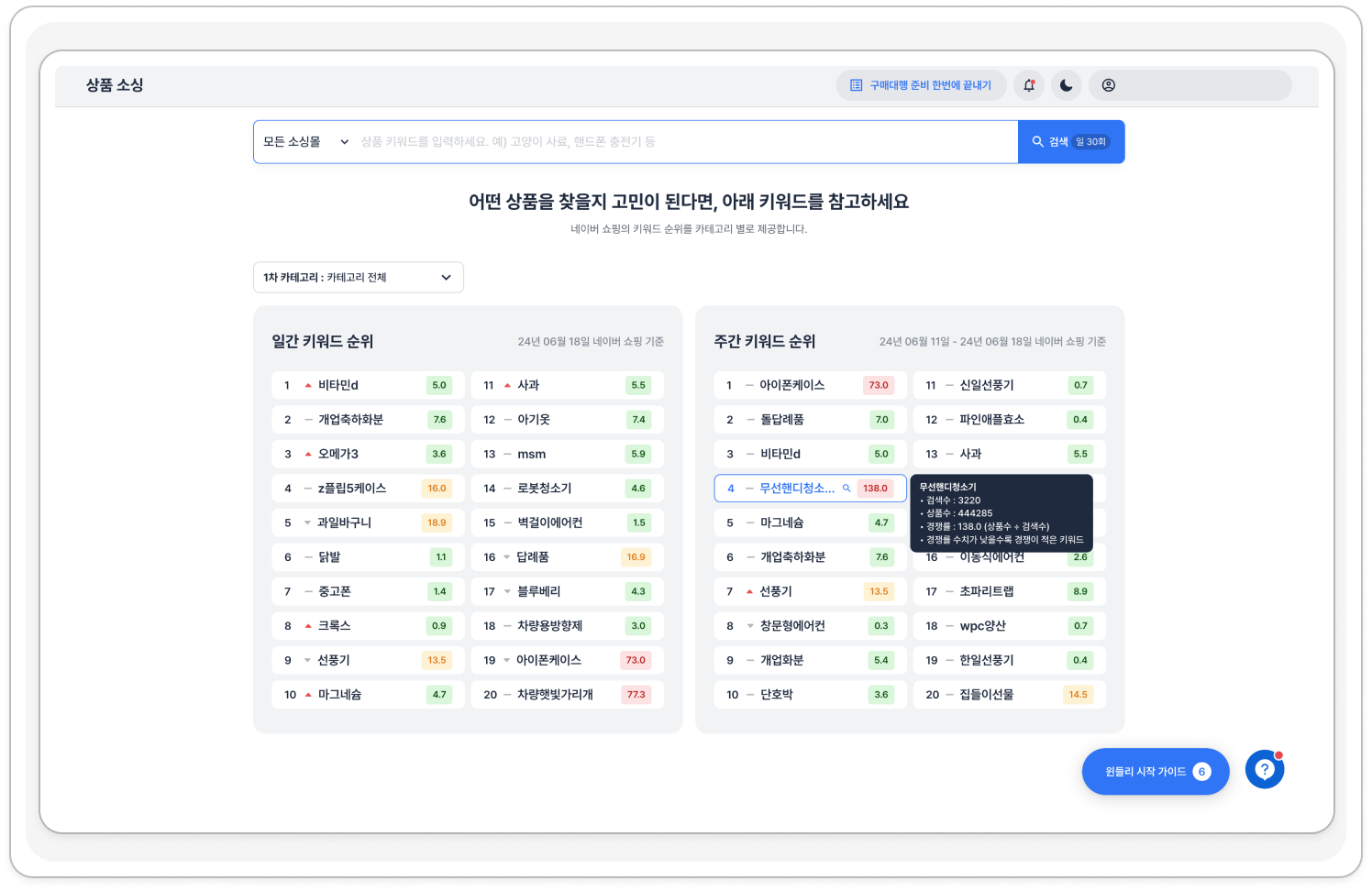Select daily keyword 오메가3
The width and height of the screenshot is (1372, 891).
coord(369,455)
